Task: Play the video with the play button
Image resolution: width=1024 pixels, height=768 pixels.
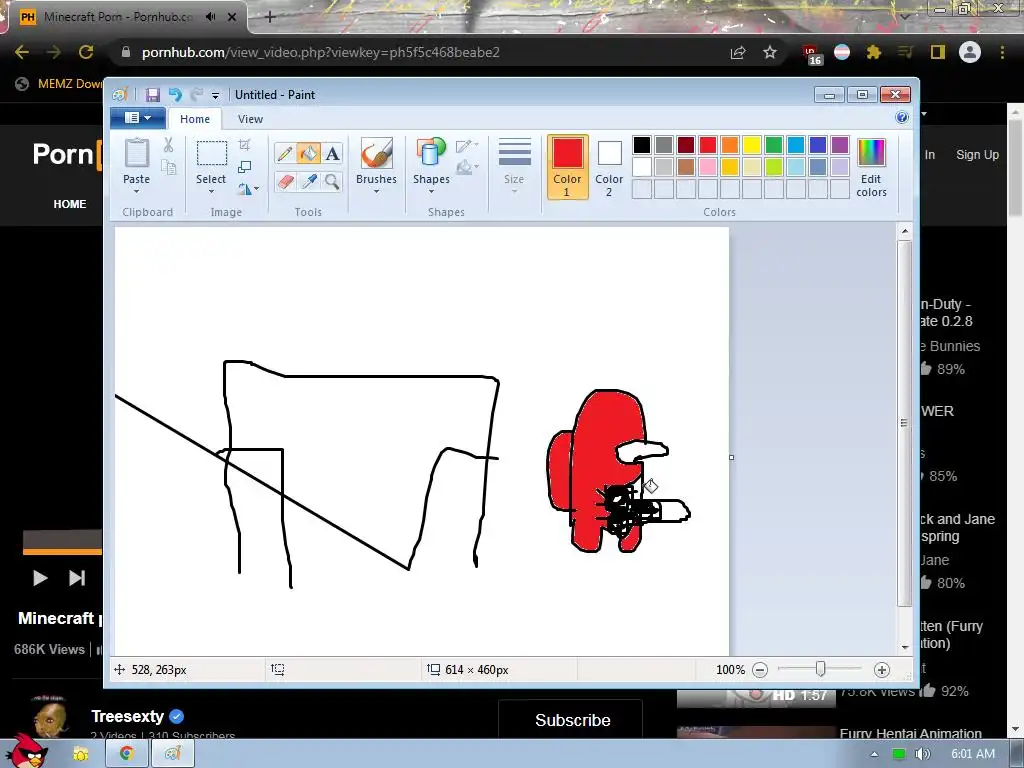Action: [40, 578]
